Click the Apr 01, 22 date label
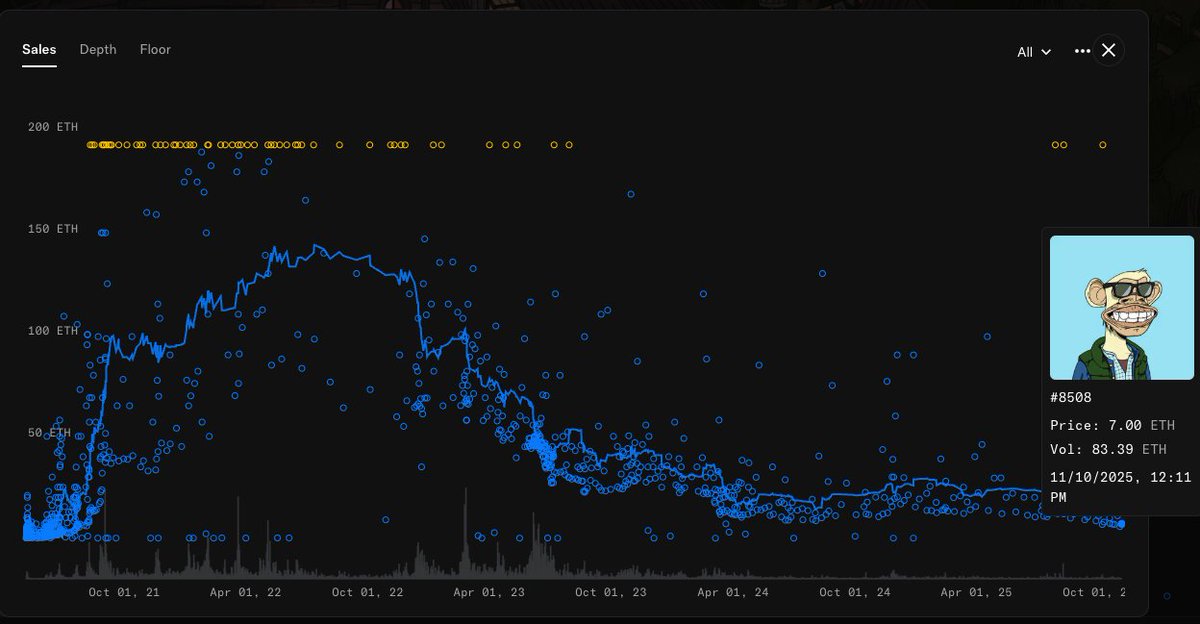 (246, 592)
